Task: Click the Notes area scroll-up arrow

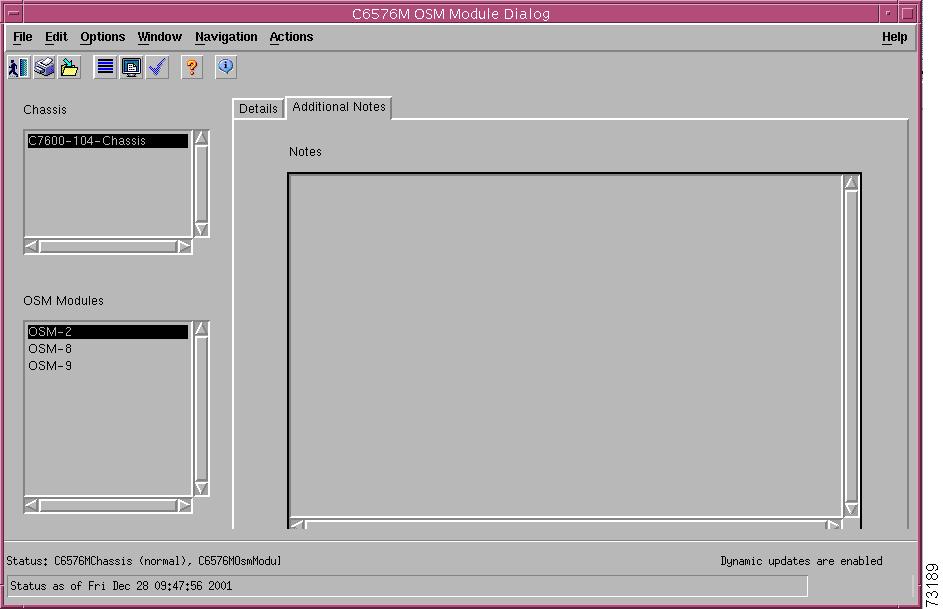Action: pos(851,182)
